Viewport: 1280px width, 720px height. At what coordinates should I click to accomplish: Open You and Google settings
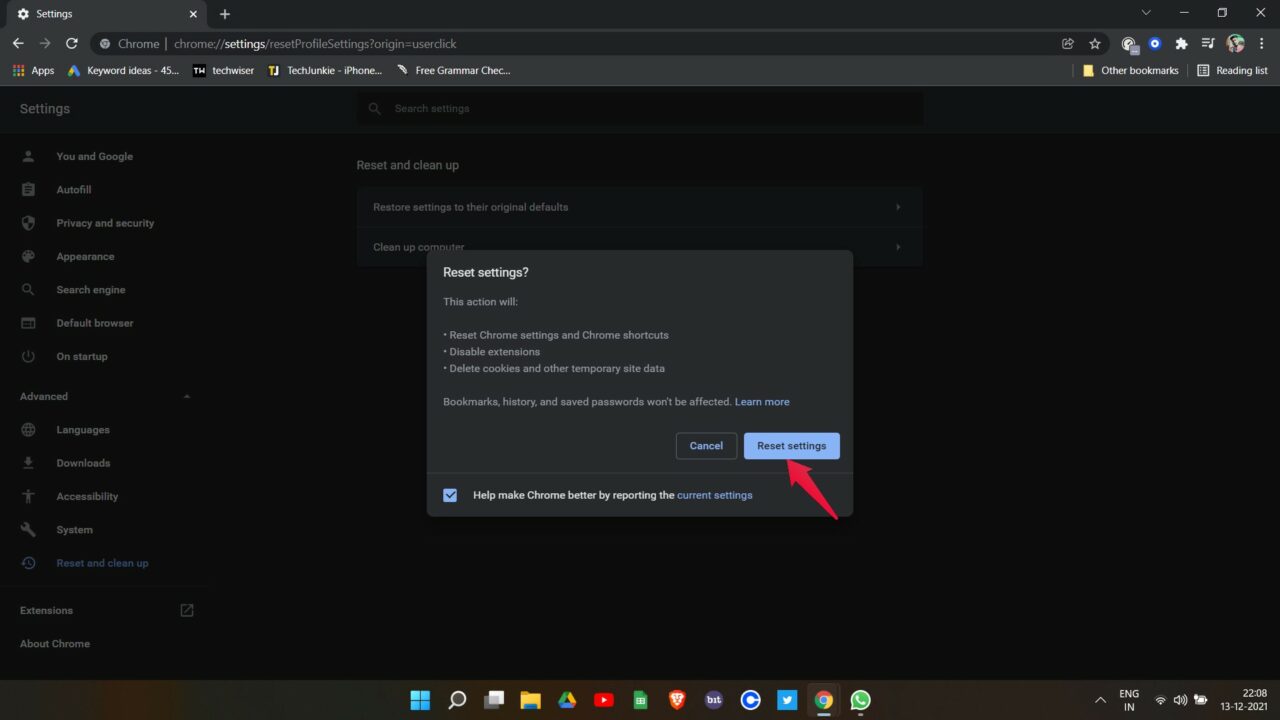pos(94,156)
